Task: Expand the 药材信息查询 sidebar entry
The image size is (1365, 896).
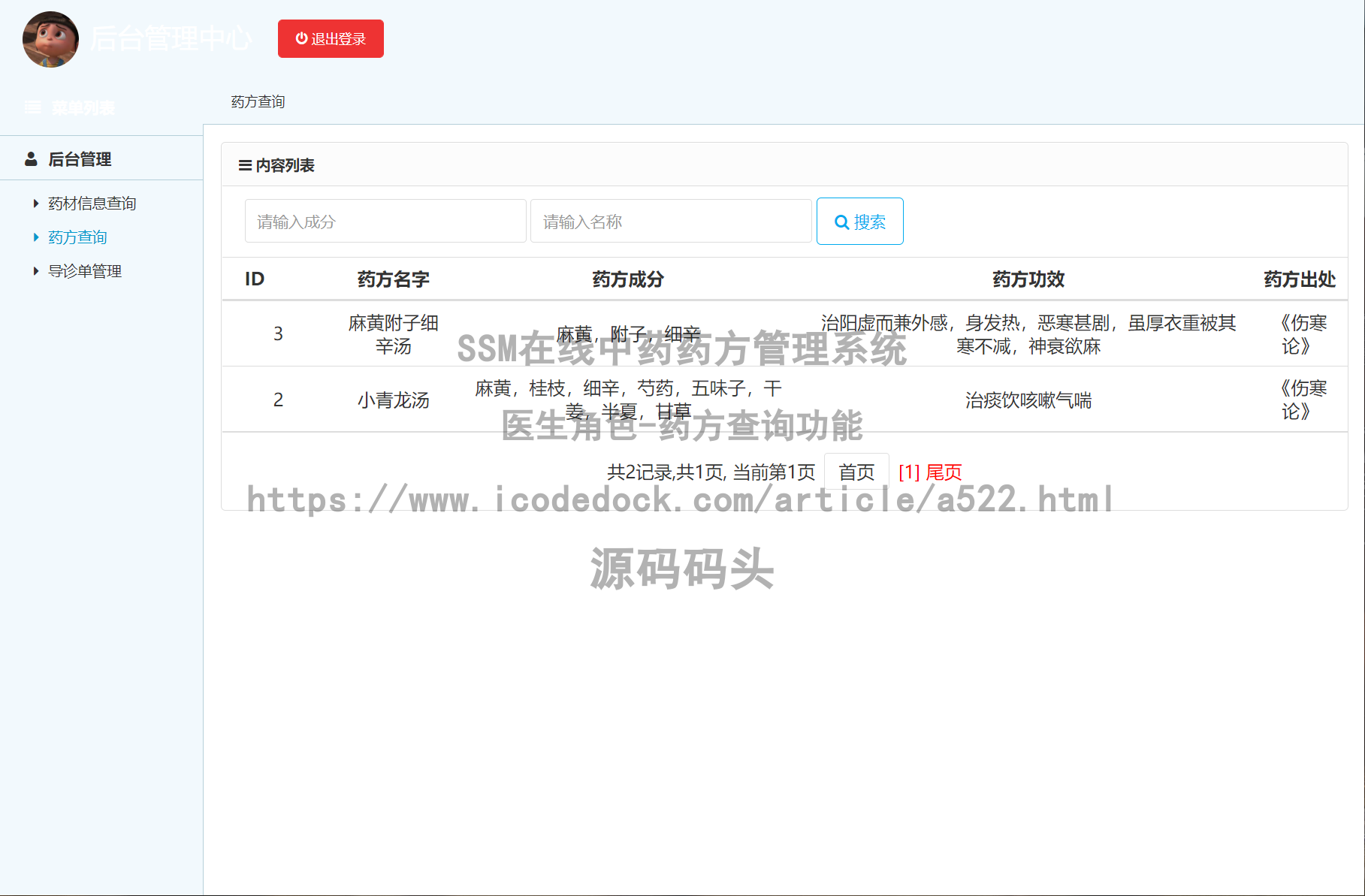Action: [92, 203]
